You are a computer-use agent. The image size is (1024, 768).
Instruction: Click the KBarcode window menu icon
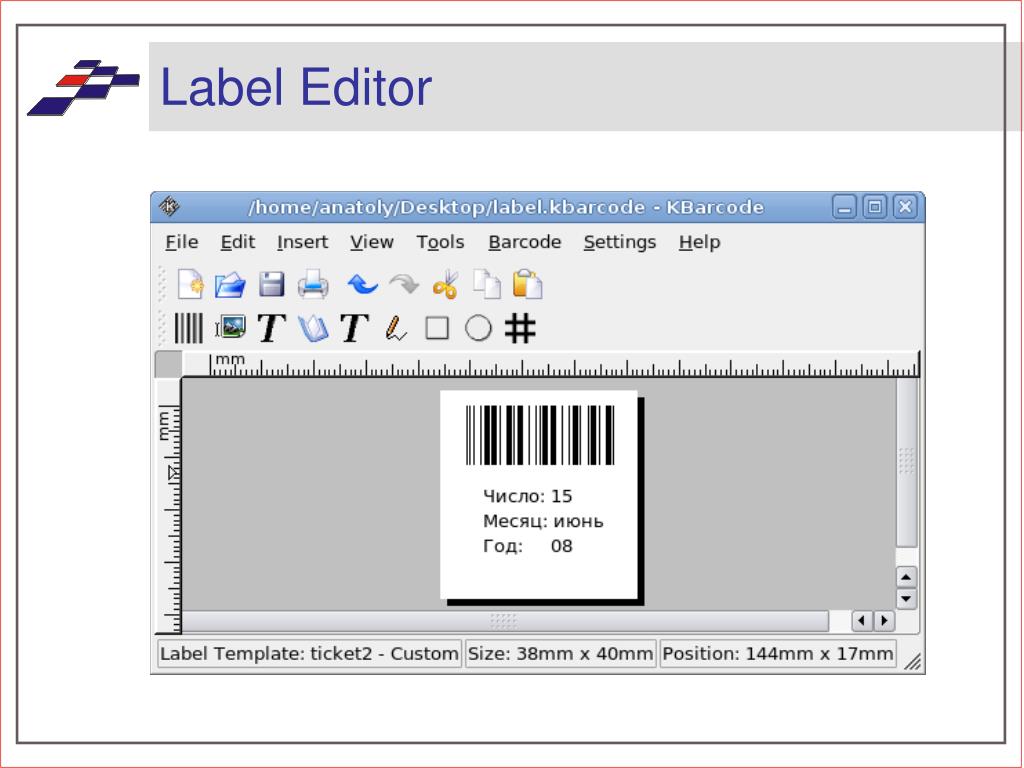pyautogui.click(x=169, y=207)
